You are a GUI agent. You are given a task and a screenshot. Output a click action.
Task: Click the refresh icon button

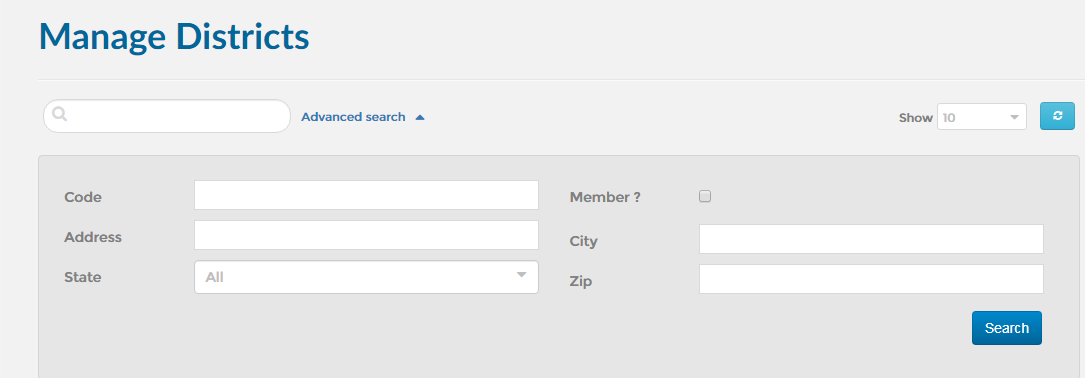point(1057,116)
